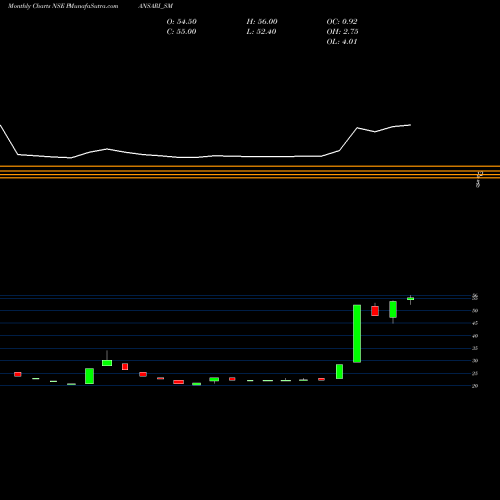The width and height of the screenshot is (500, 500).
Task: Click the 30 price axis label
Action: [475, 361]
